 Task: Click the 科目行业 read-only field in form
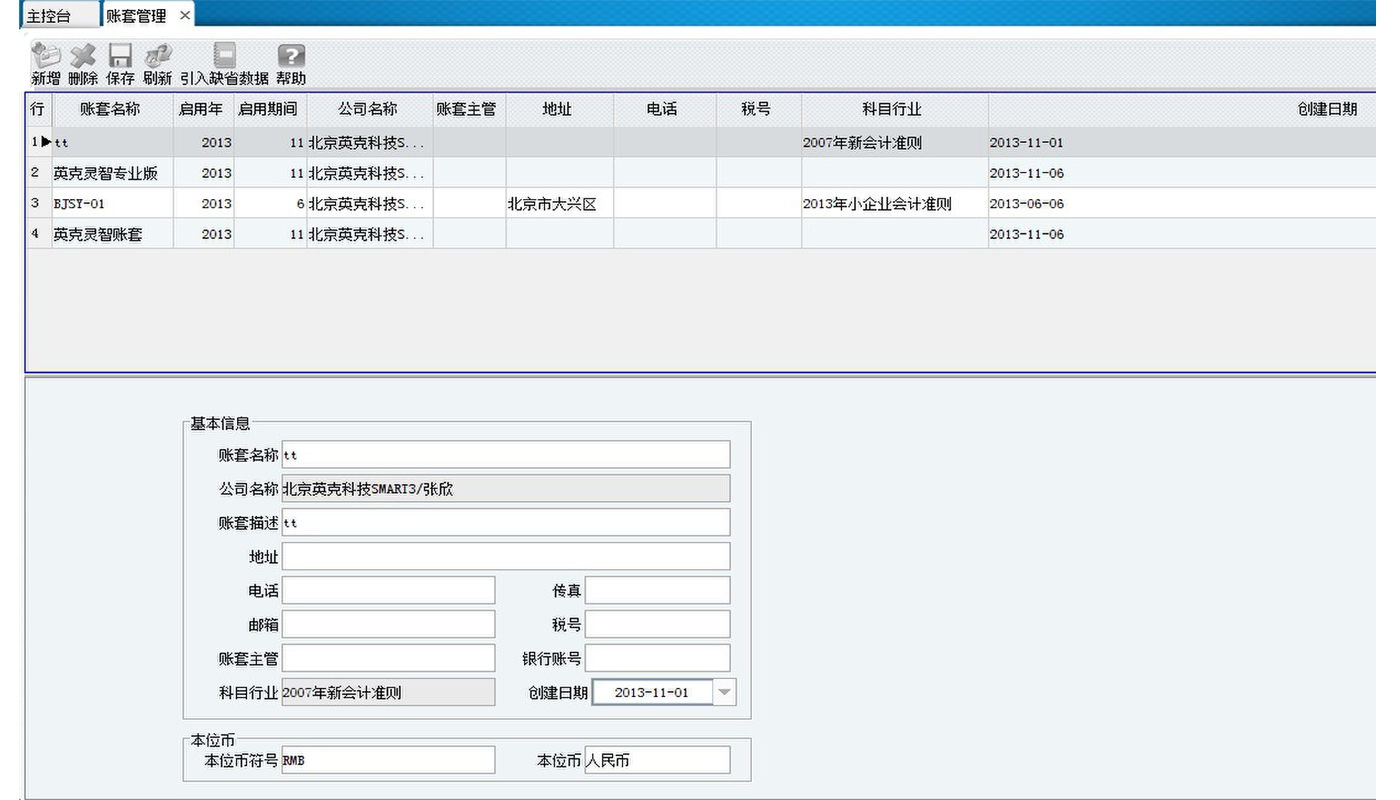click(x=388, y=692)
